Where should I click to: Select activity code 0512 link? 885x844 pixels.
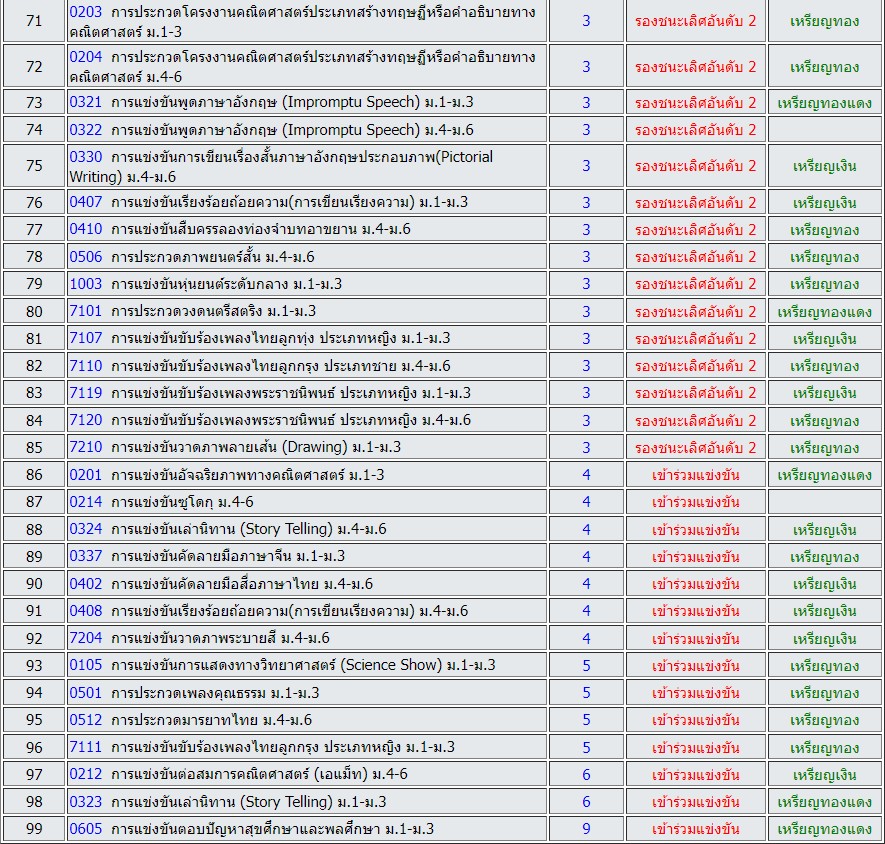point(85,720)
